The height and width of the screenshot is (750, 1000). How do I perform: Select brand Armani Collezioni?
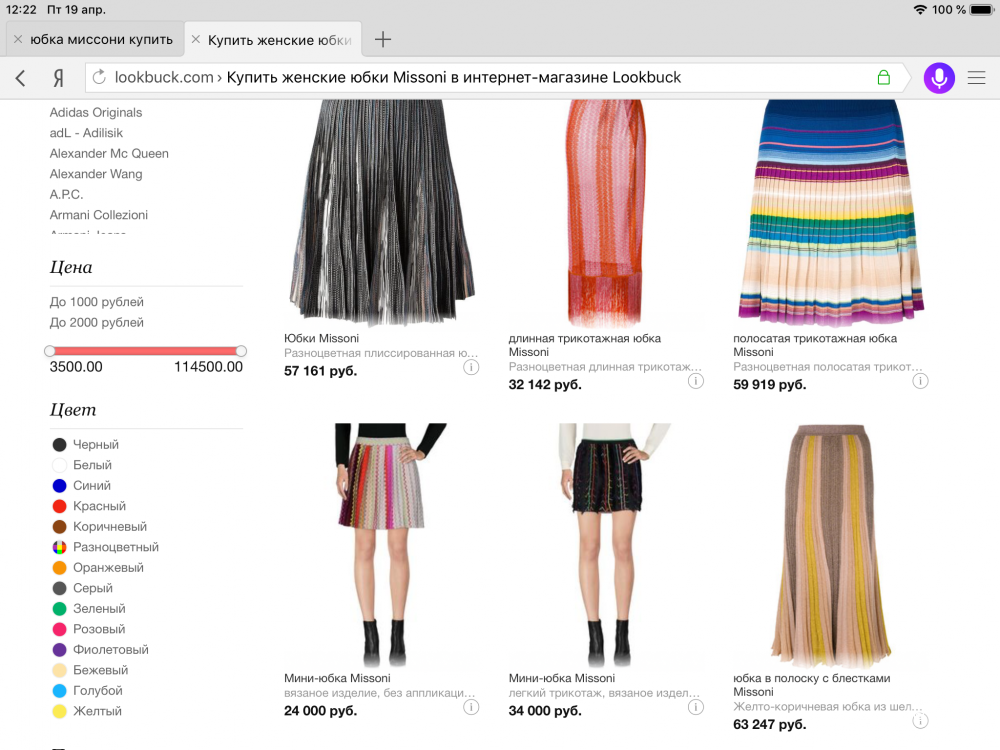(x=99, y=215)
